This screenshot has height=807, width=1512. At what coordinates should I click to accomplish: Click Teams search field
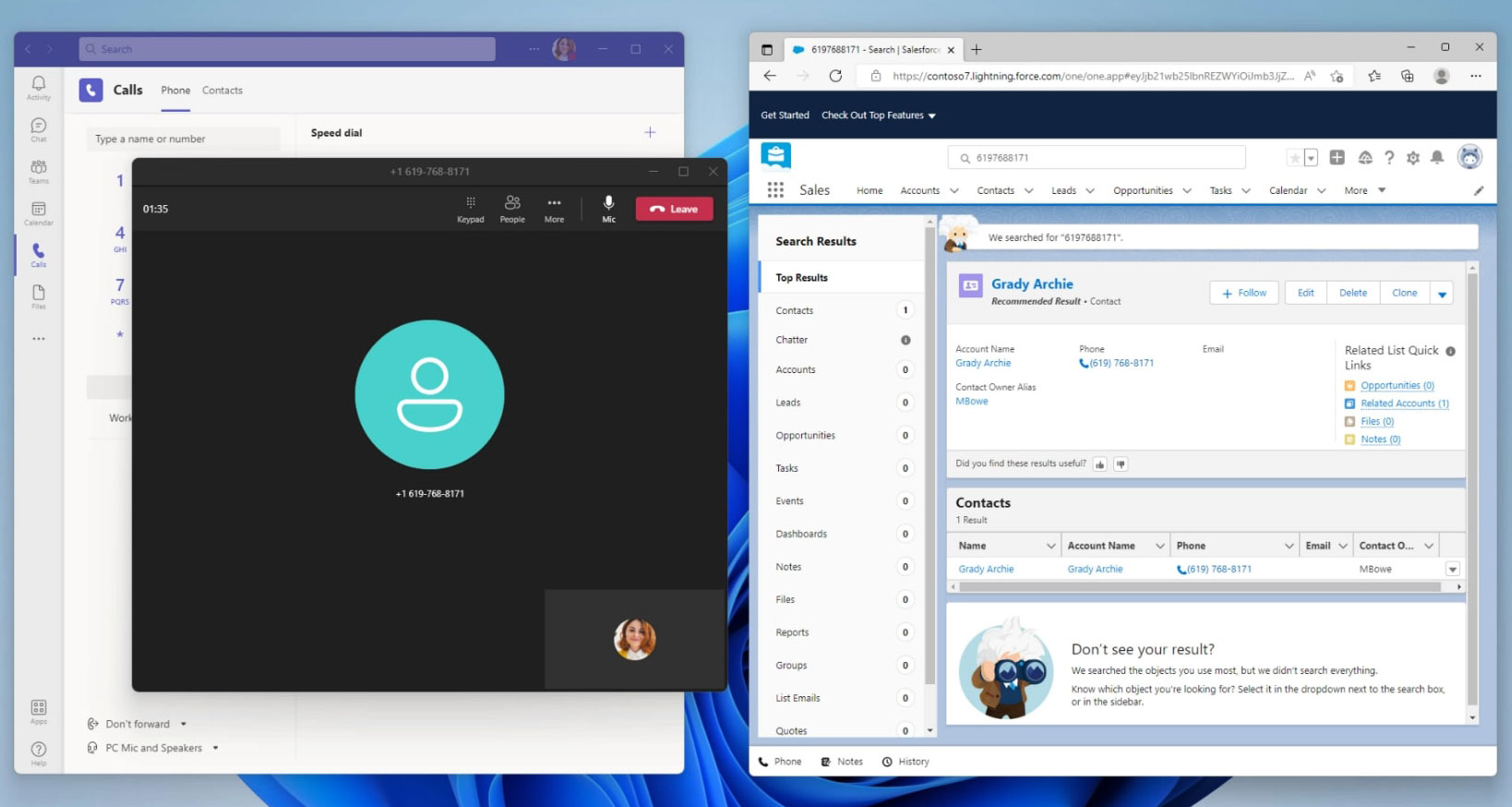click(287, 49)
